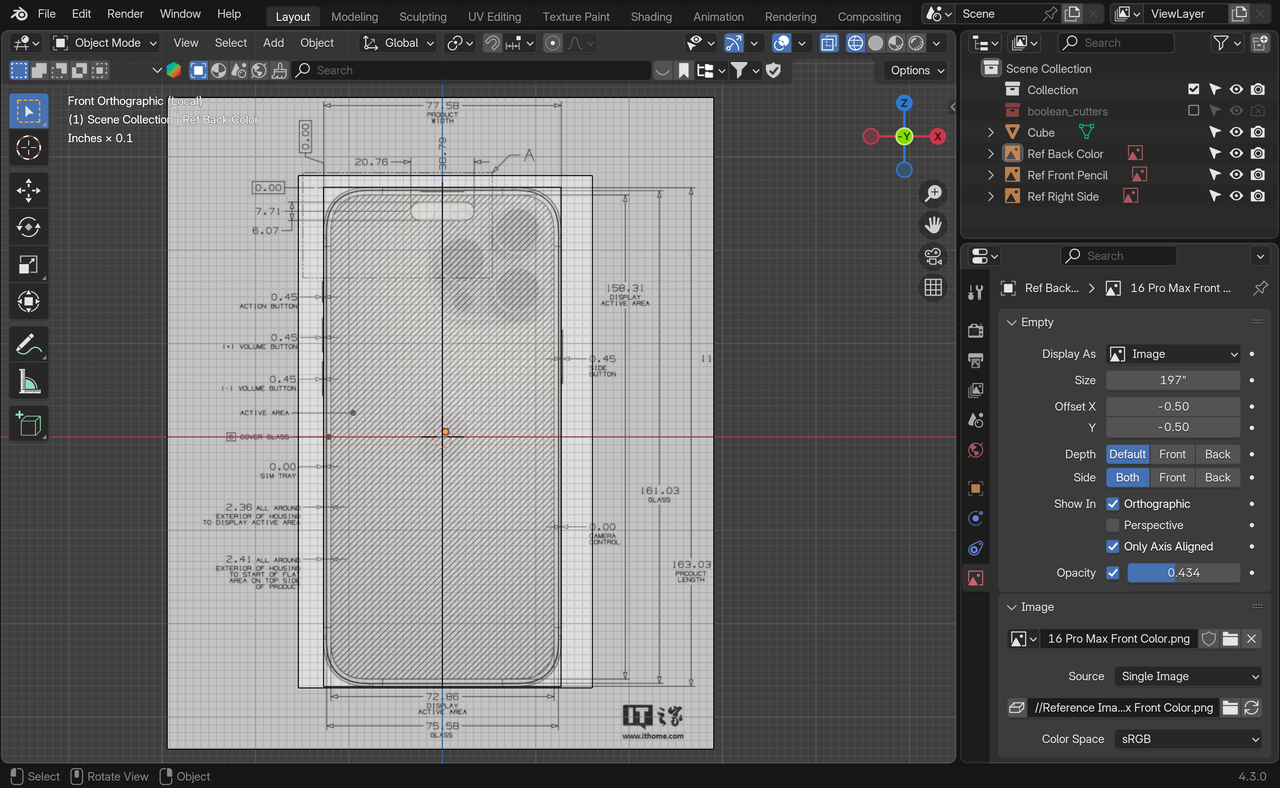Open the Object Data image tab

coord(976,578)
